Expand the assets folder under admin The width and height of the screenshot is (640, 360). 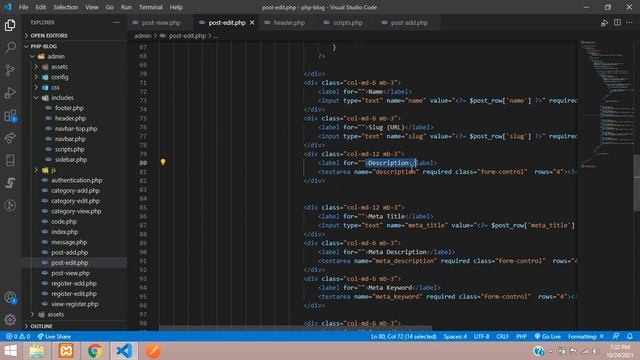coord(59,67)
